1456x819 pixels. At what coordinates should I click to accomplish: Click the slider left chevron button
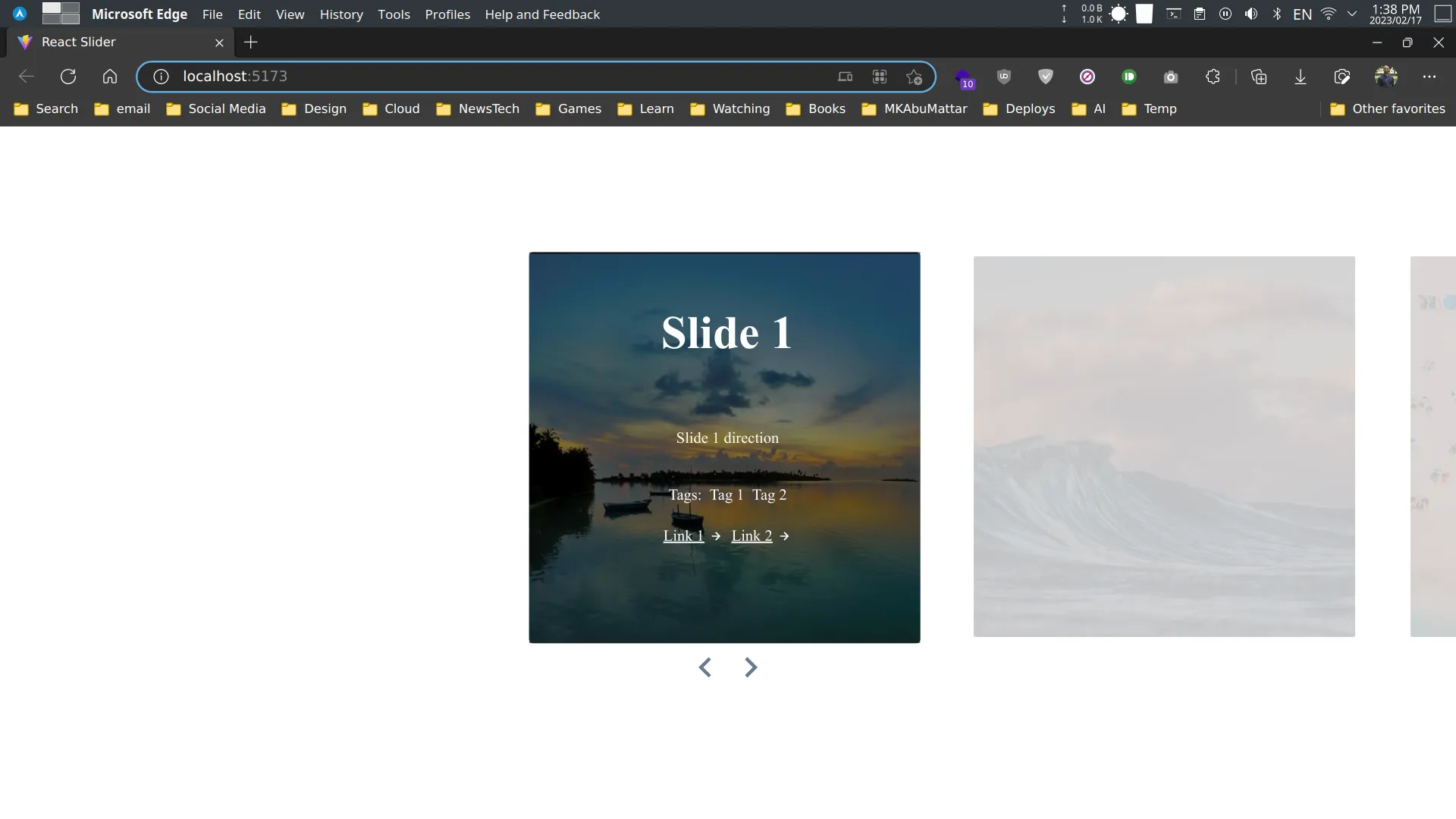pos(705,667)
